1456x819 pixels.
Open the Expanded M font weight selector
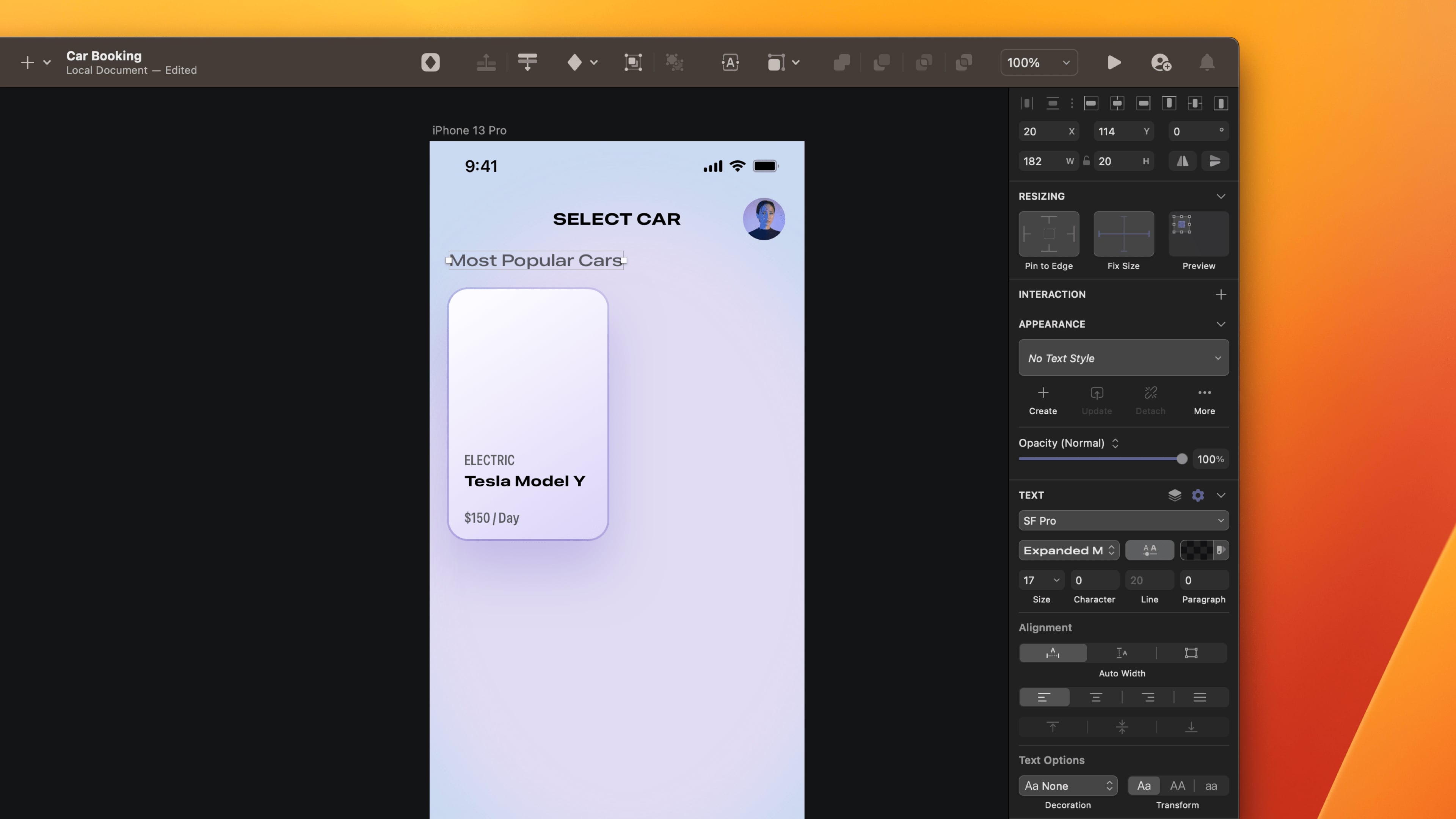(x=1068, y=550)
